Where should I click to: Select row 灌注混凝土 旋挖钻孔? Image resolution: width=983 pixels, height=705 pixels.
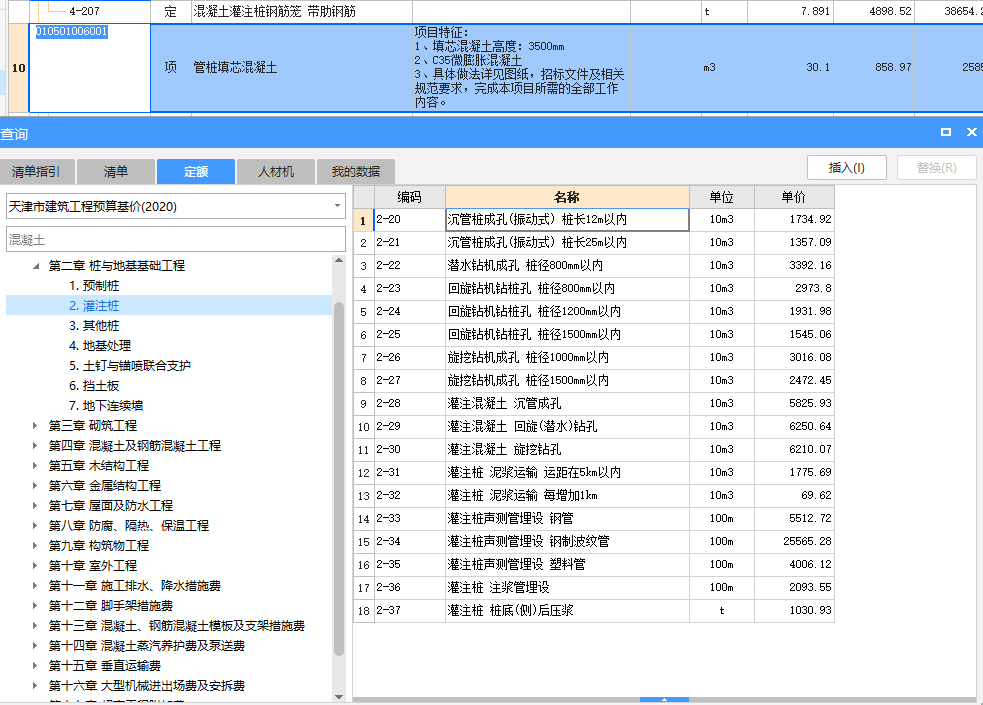point(594,450)
